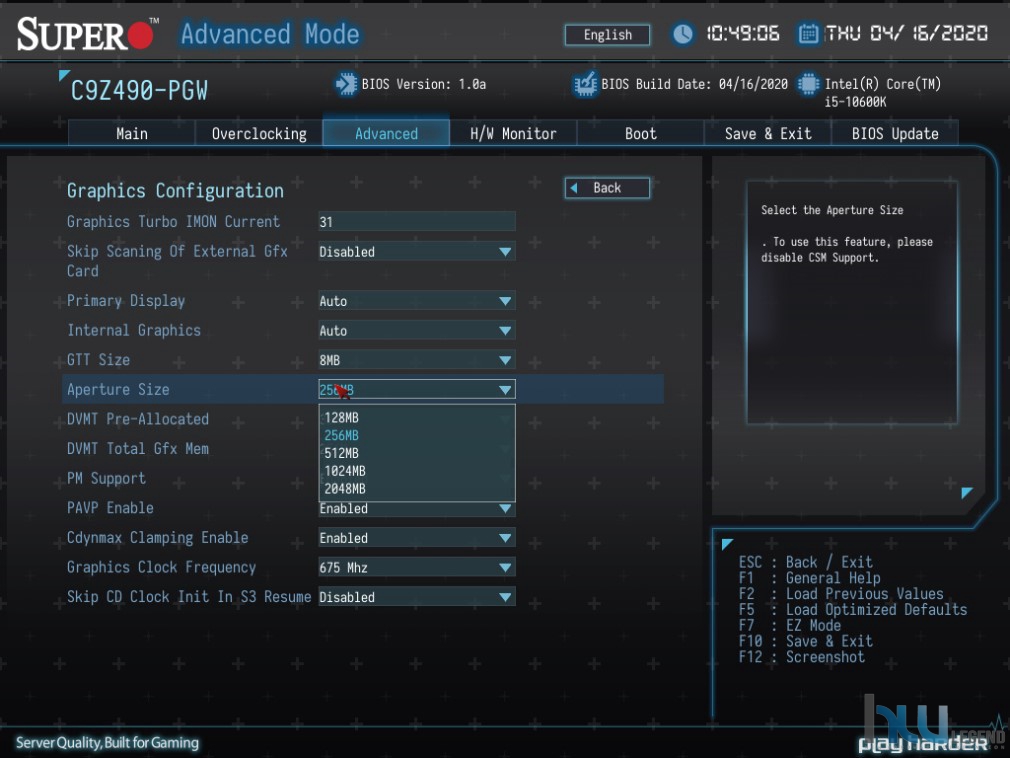Click the PM Support label
The image size is (1010, 758).
tap(106, 478)
